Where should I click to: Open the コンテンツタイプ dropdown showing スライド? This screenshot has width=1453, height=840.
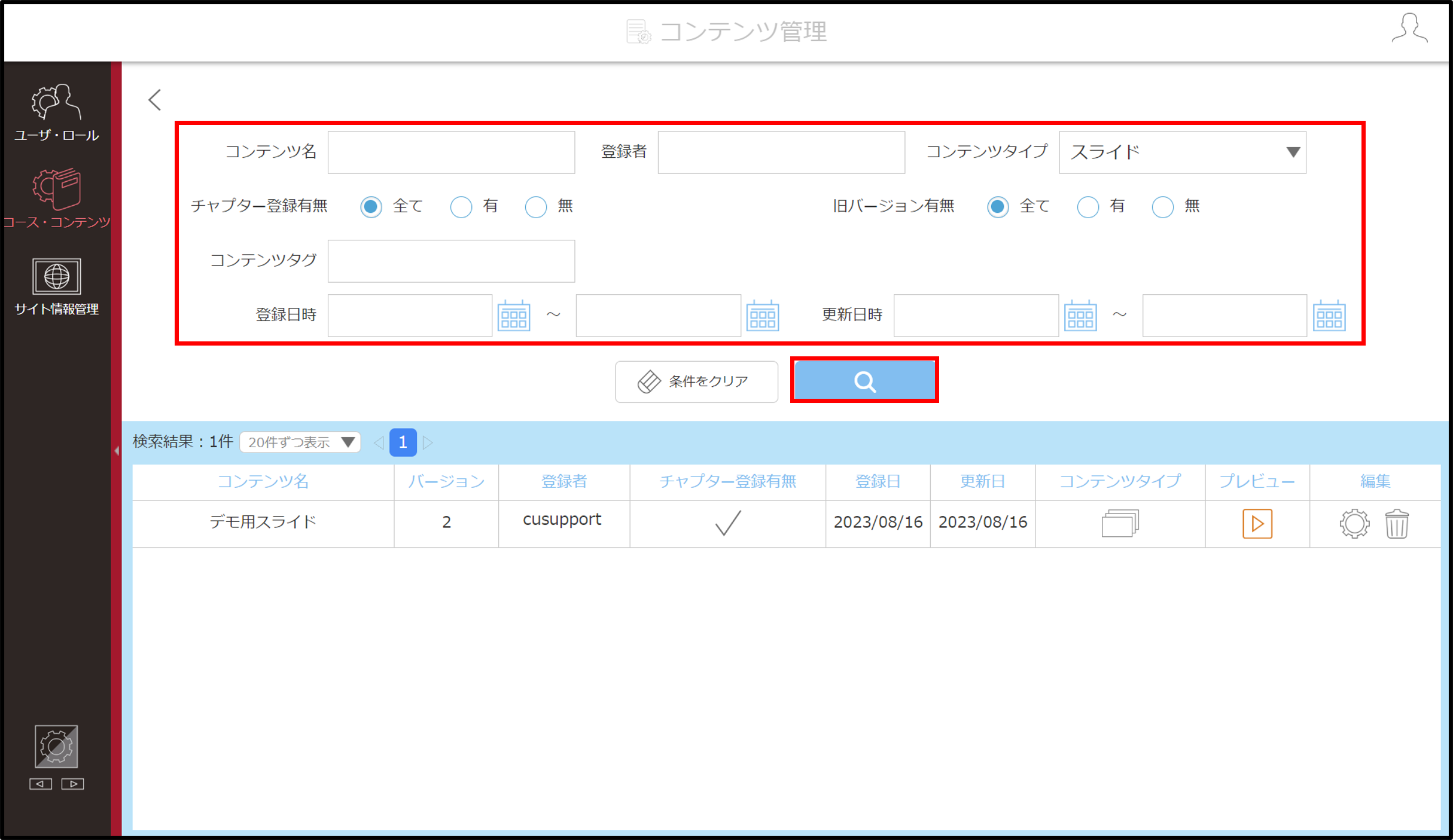coord(1182,152)
